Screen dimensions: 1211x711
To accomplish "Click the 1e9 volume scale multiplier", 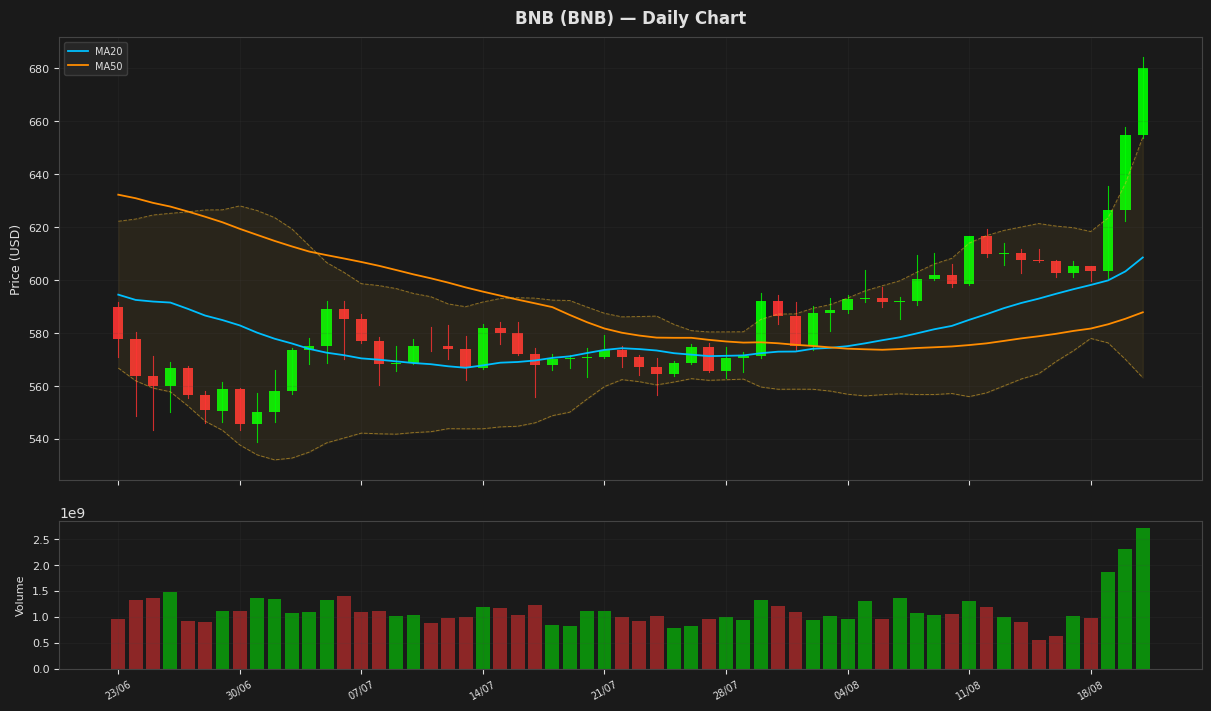I will 73,513.
